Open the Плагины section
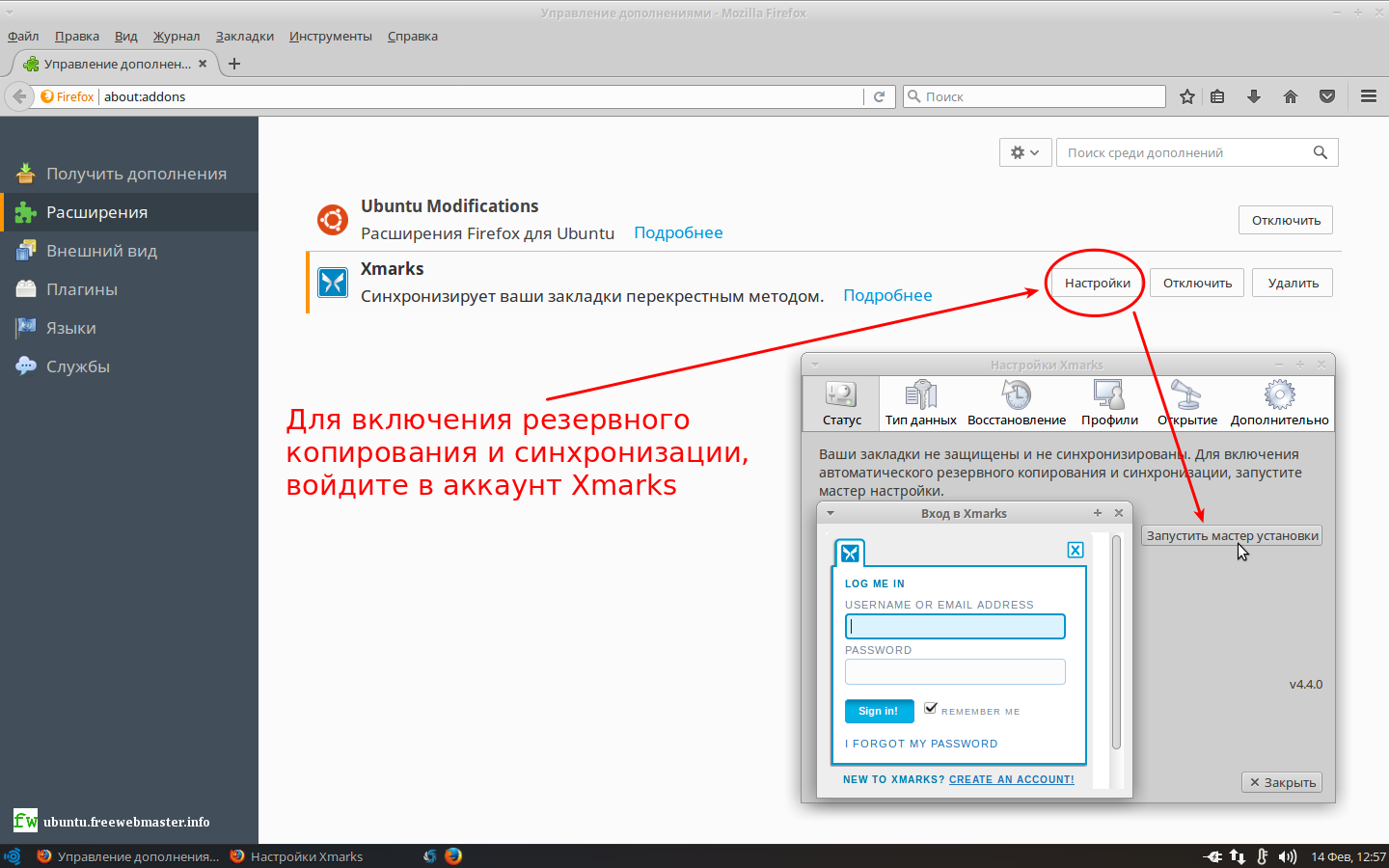This screenshot has height=868, width=1389. pyautogui.click(x=129, y=289)
